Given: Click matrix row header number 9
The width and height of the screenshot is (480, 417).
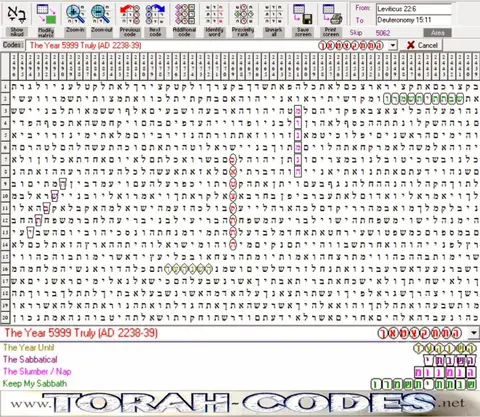Looking at the screenshot, I should pos(5,183).
